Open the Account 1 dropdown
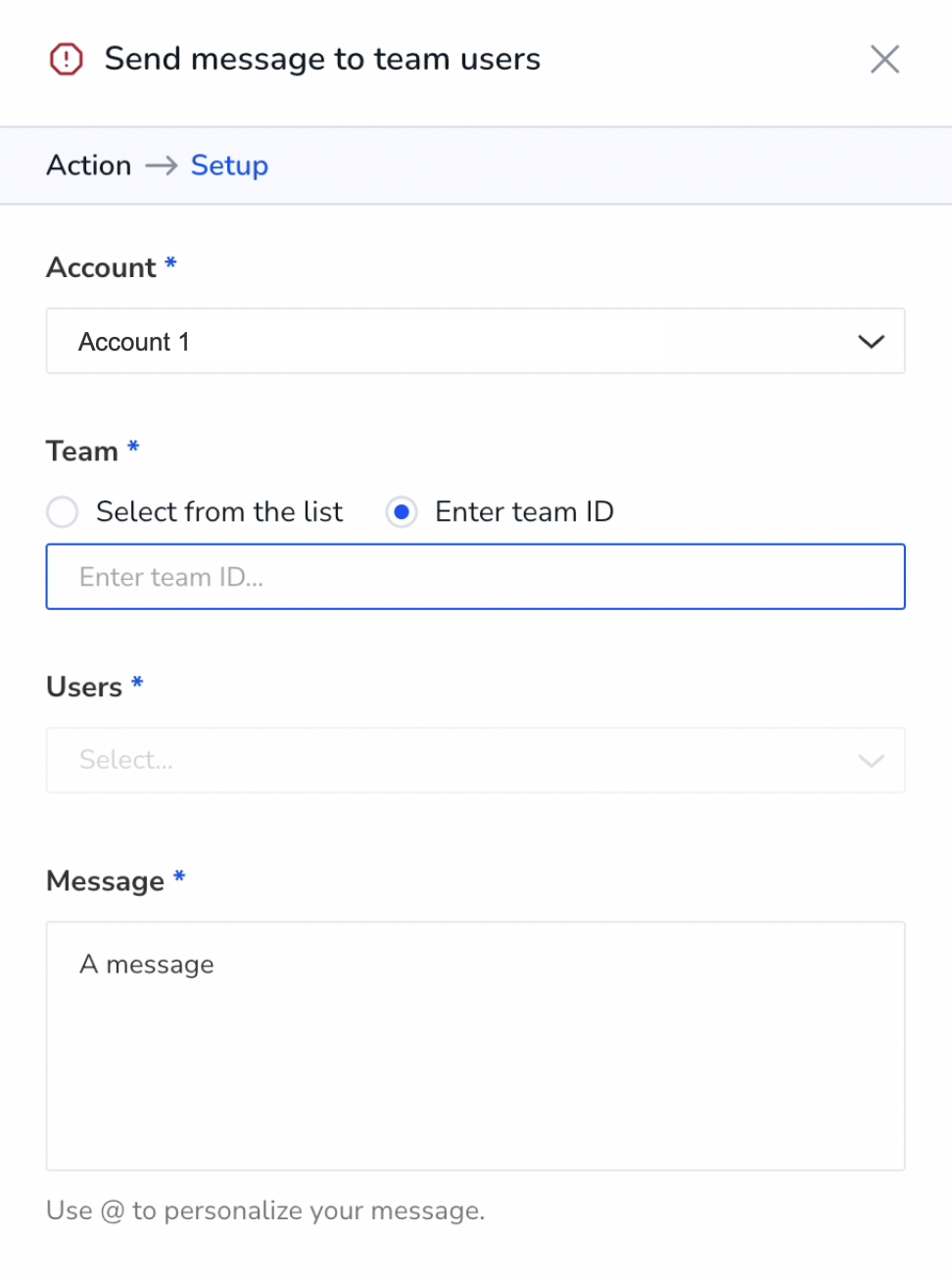 coord(475,341)
